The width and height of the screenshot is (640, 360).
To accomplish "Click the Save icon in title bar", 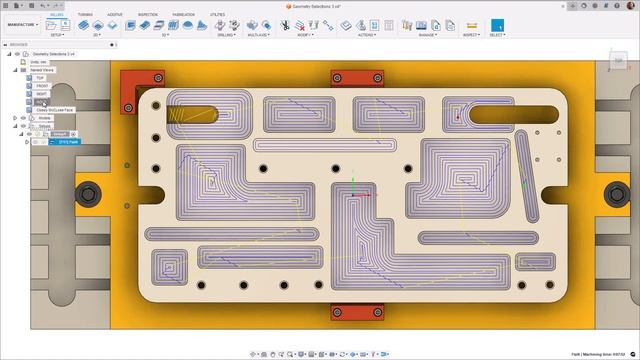I will coord(31,6).
